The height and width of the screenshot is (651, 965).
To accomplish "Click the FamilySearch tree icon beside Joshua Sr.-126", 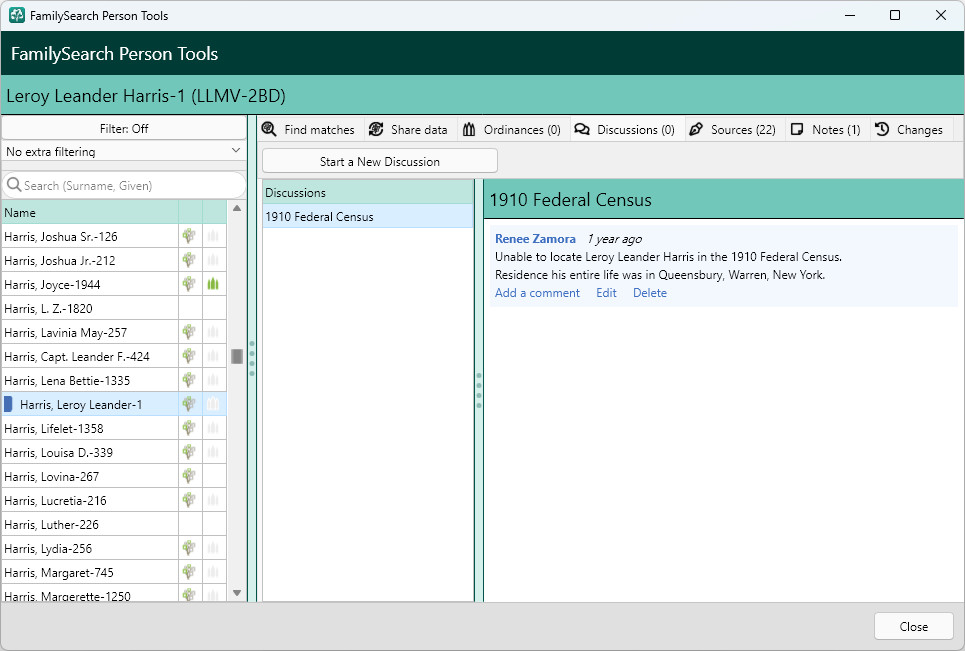I will pyautogui.click(x=189, y=236).
